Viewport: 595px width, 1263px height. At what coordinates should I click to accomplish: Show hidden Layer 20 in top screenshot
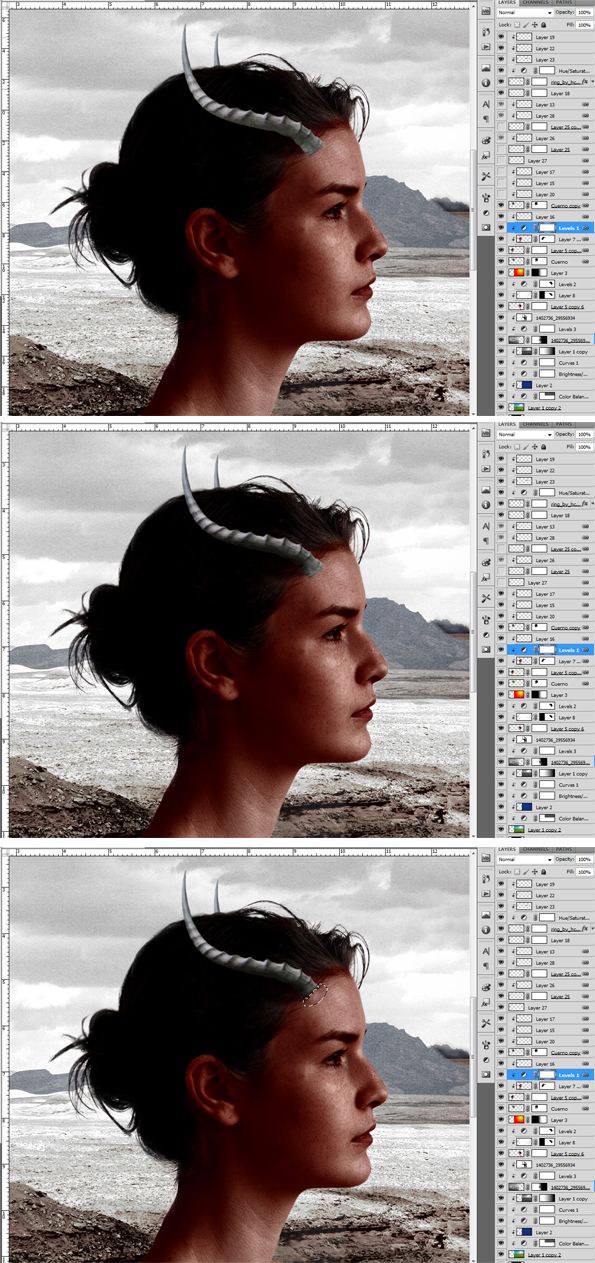[500, 194]
